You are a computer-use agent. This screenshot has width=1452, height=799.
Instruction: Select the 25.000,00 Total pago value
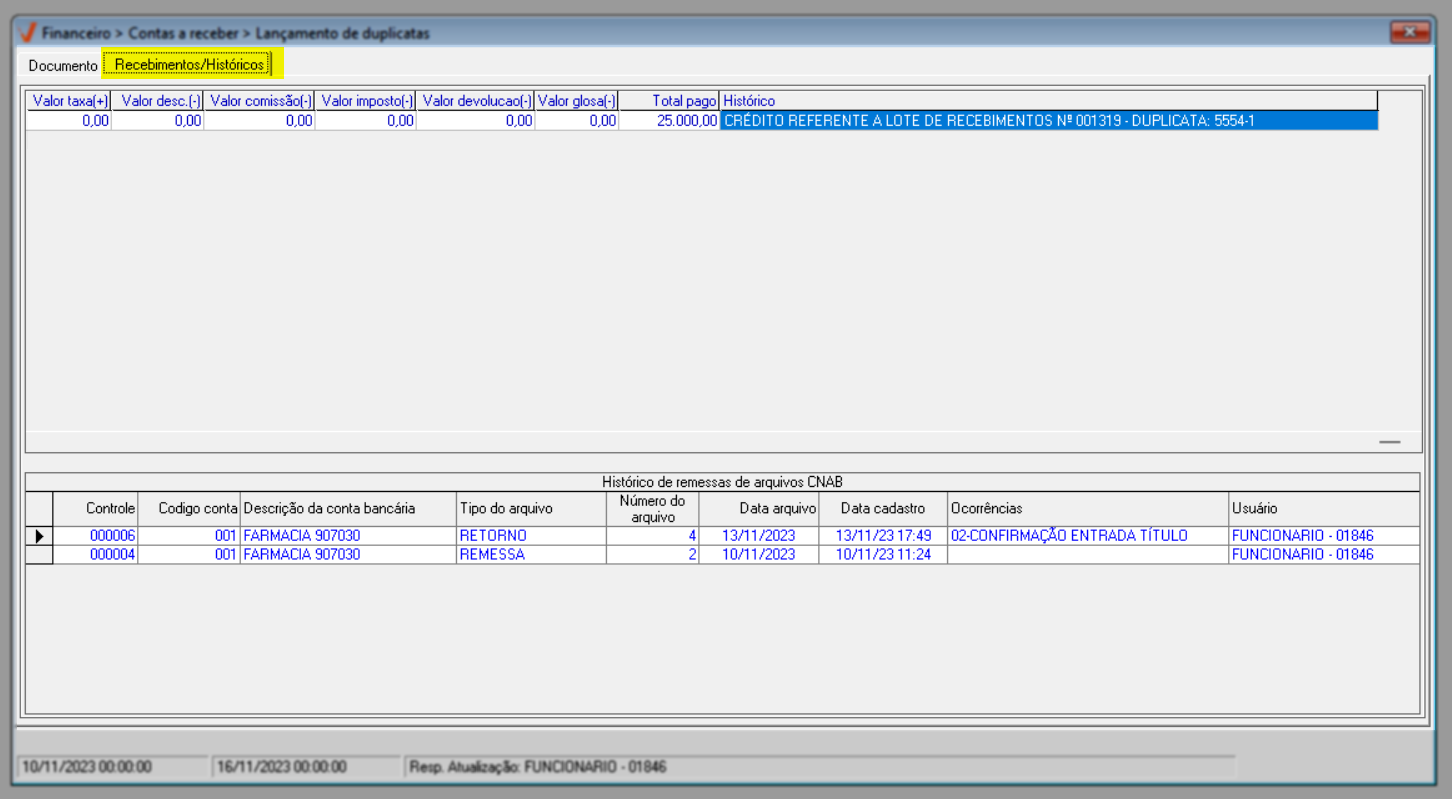[x=669, y=121]
